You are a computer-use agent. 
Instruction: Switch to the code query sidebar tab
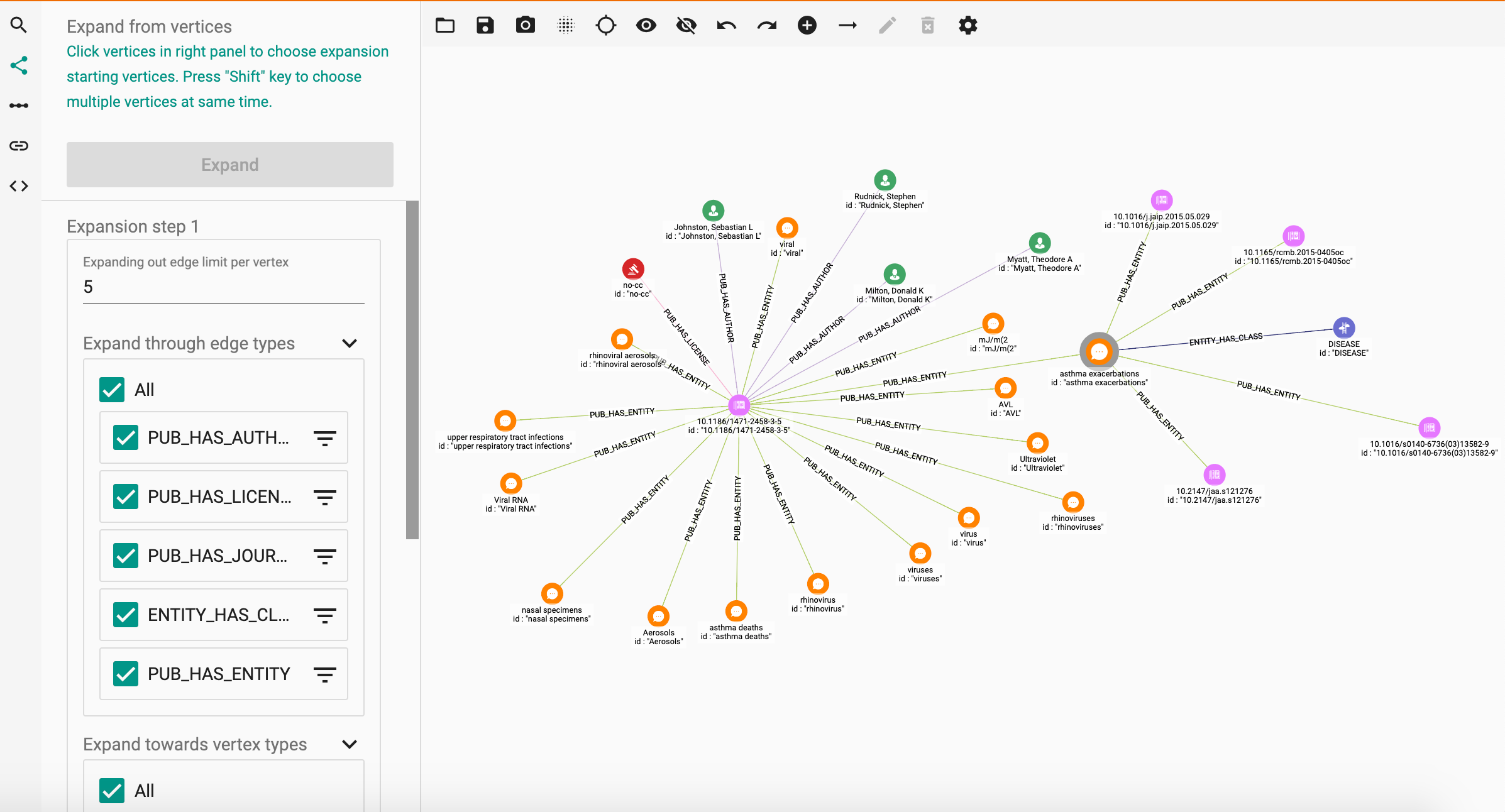click(x=19, y=186)
